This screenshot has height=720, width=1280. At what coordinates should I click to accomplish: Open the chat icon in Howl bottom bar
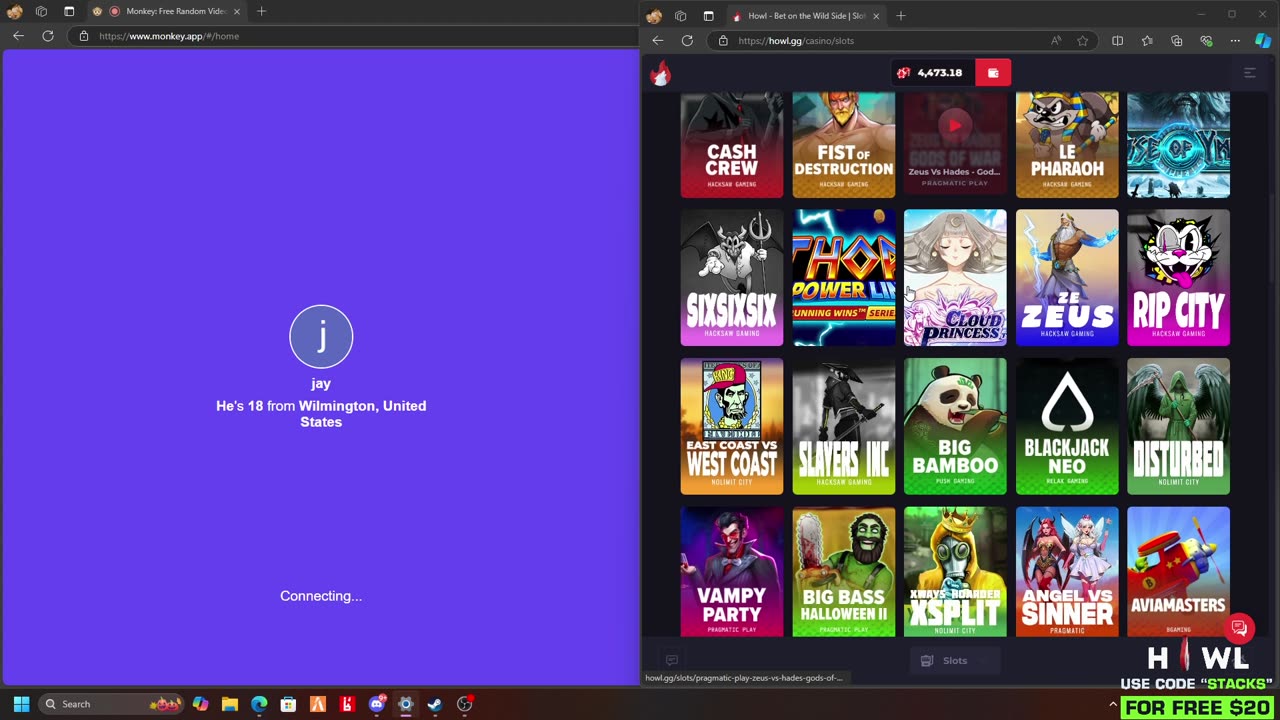click(x=672, y=660)
